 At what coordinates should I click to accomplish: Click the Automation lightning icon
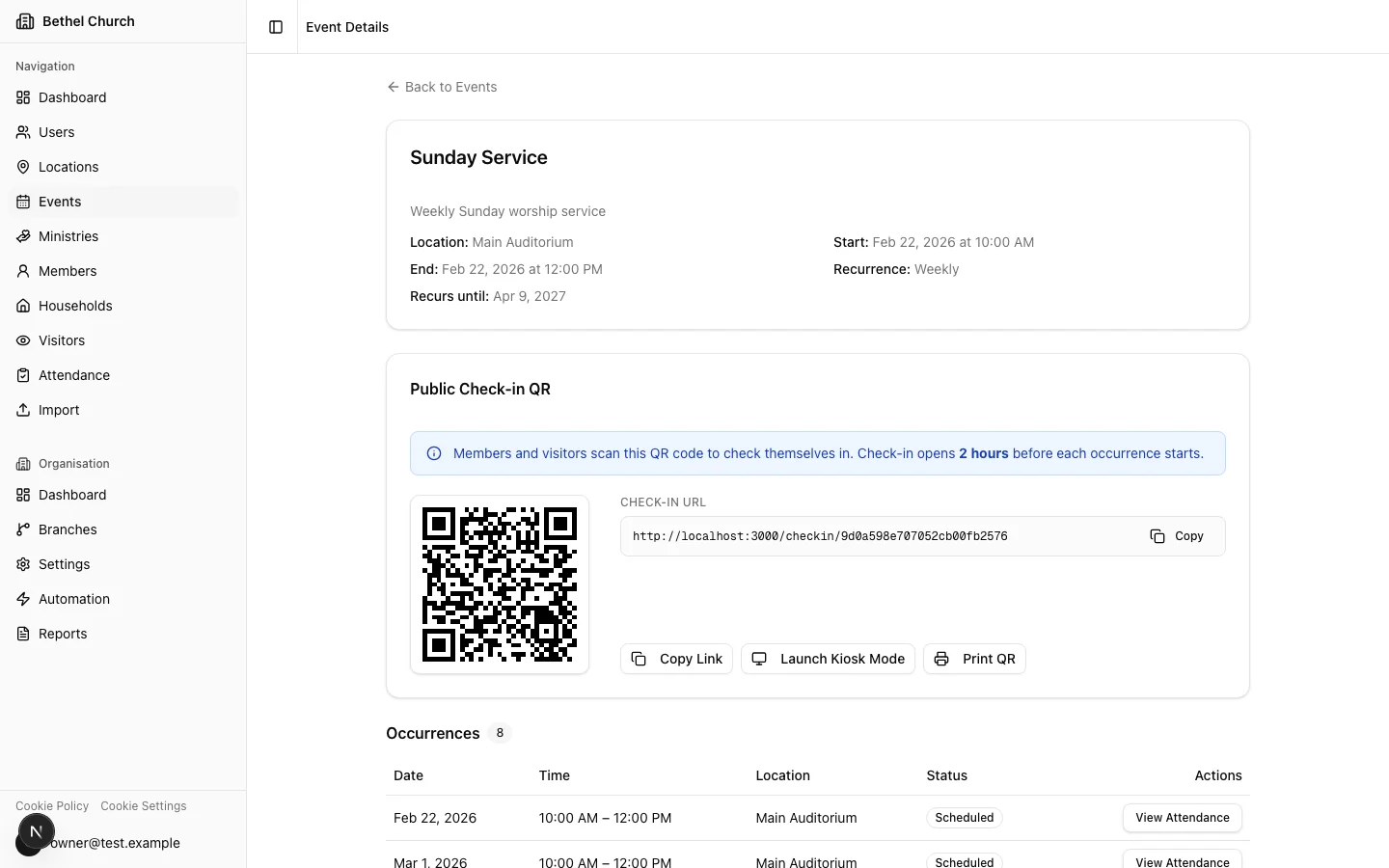[x=23, y=599]
